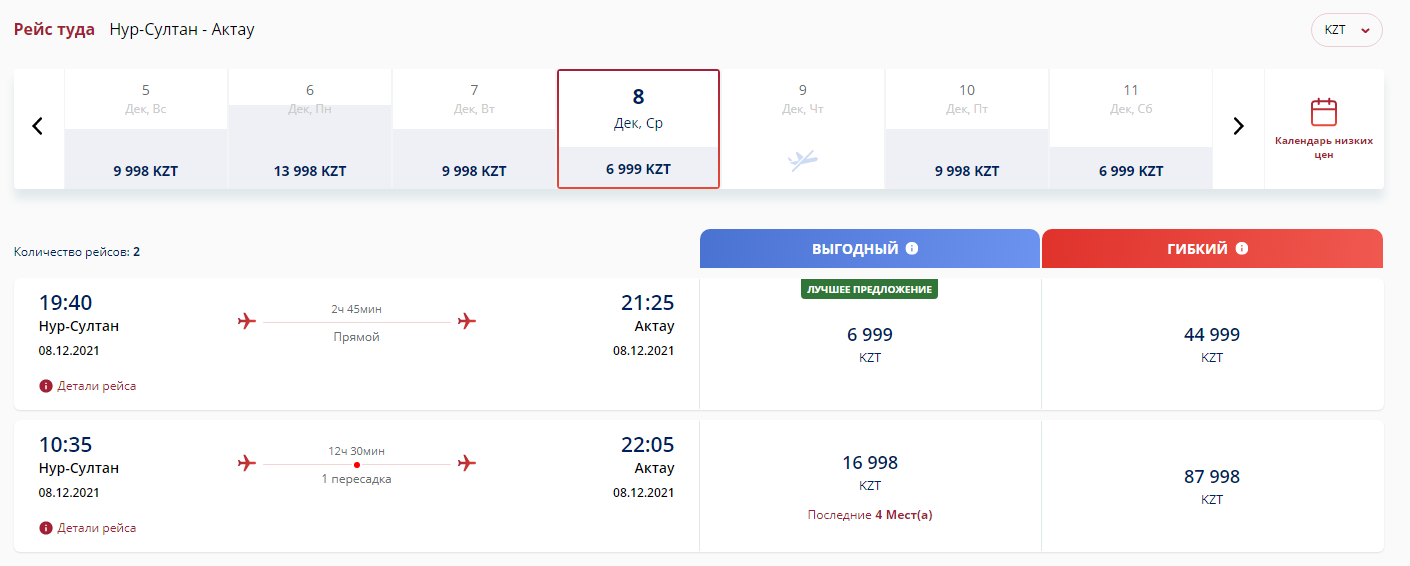Select the 5 Dec date tab
Viewport: 1410px width, 566px height.
pyautogui.click(x=146, y=128)
